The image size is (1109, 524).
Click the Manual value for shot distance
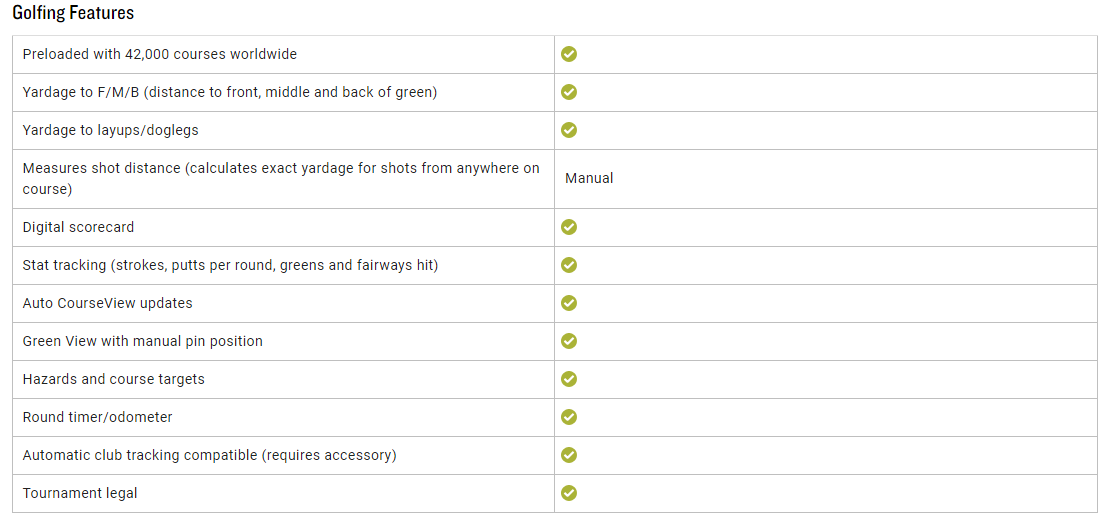(x=589, y=178)
